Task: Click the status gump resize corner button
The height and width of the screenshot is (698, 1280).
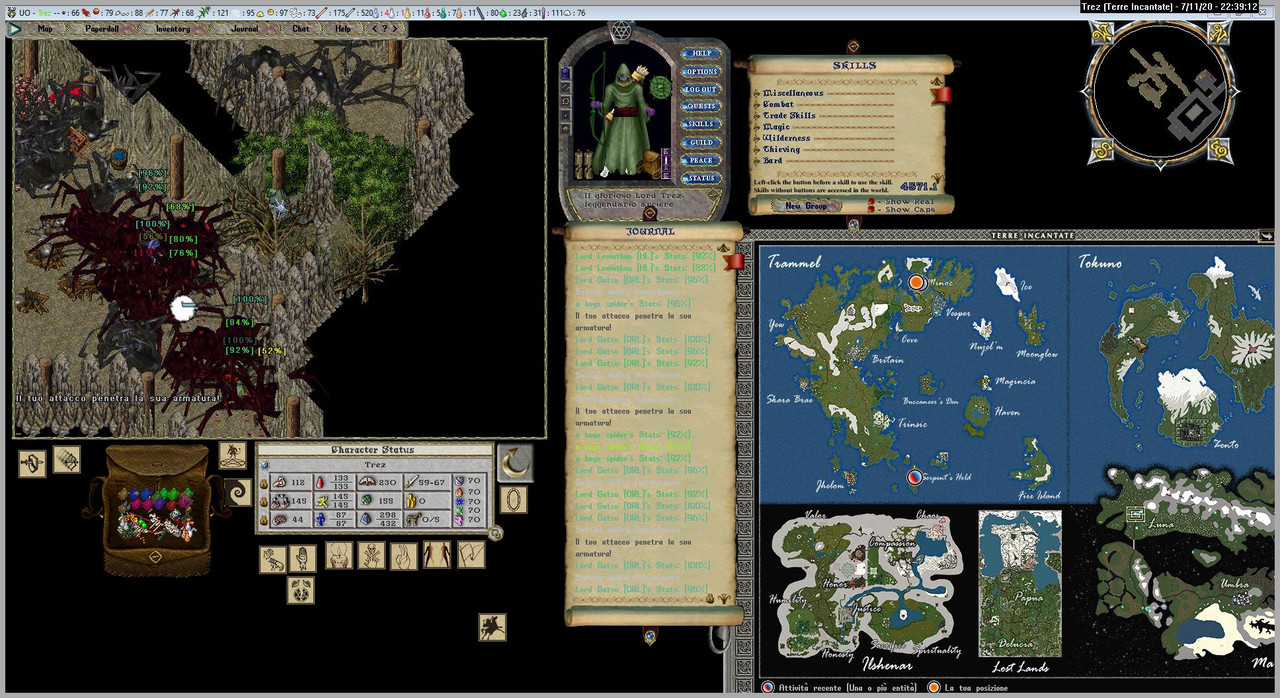Action: click(x=495, y=533)
